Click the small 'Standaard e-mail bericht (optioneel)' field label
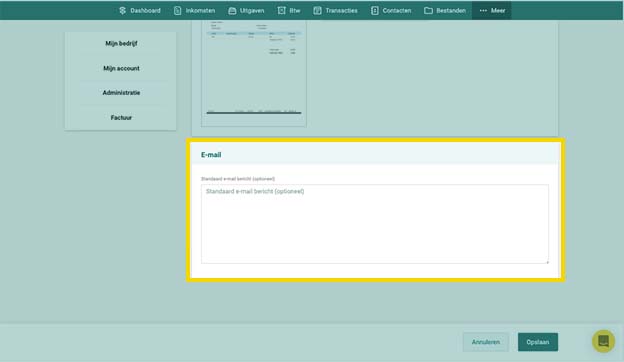 238,179
